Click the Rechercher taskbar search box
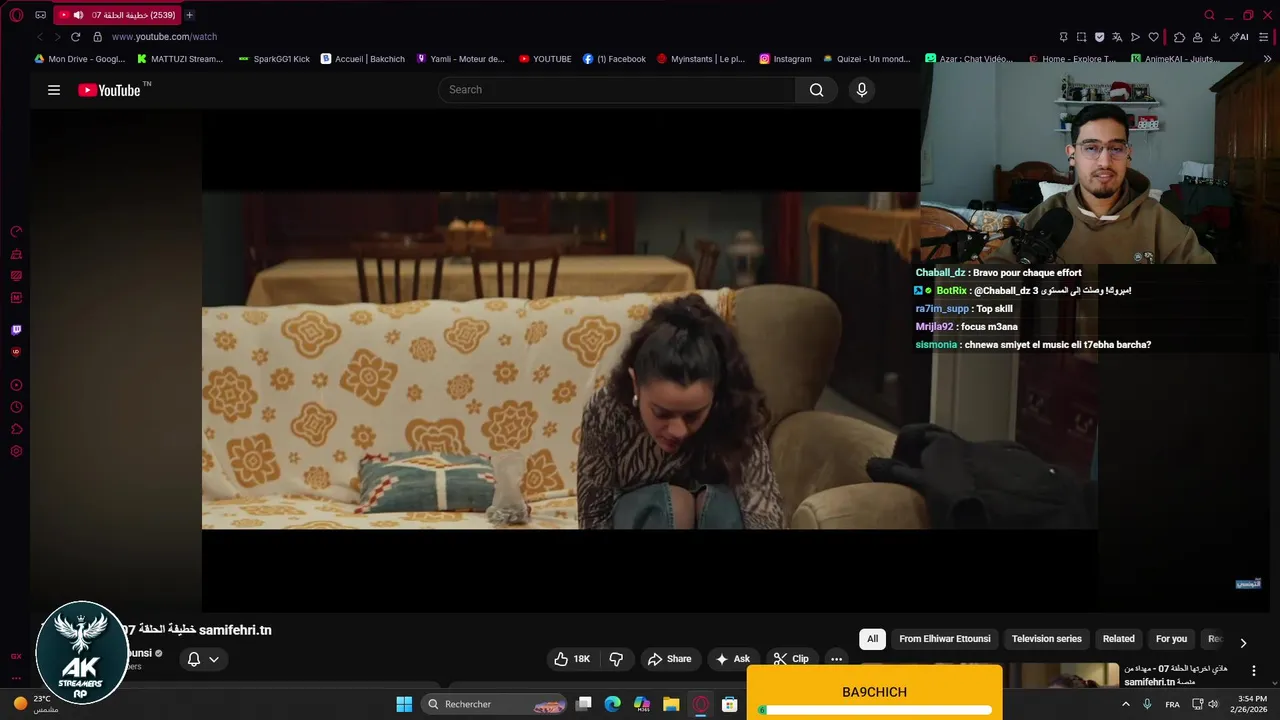This screenshot has height=720, width=1280. 496,704
